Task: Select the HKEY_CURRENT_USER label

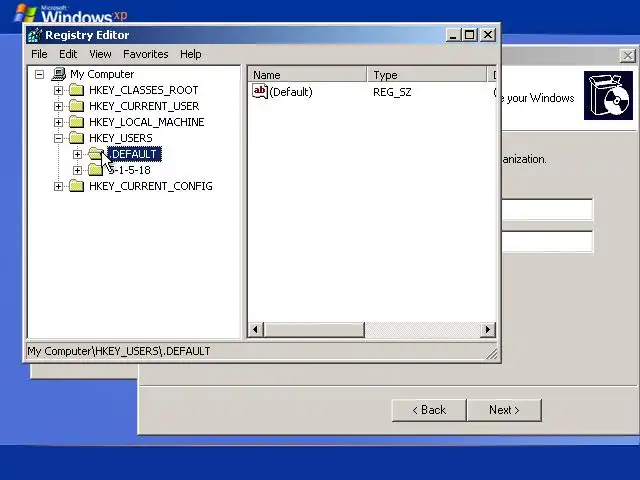Action: tap(144, 106)
